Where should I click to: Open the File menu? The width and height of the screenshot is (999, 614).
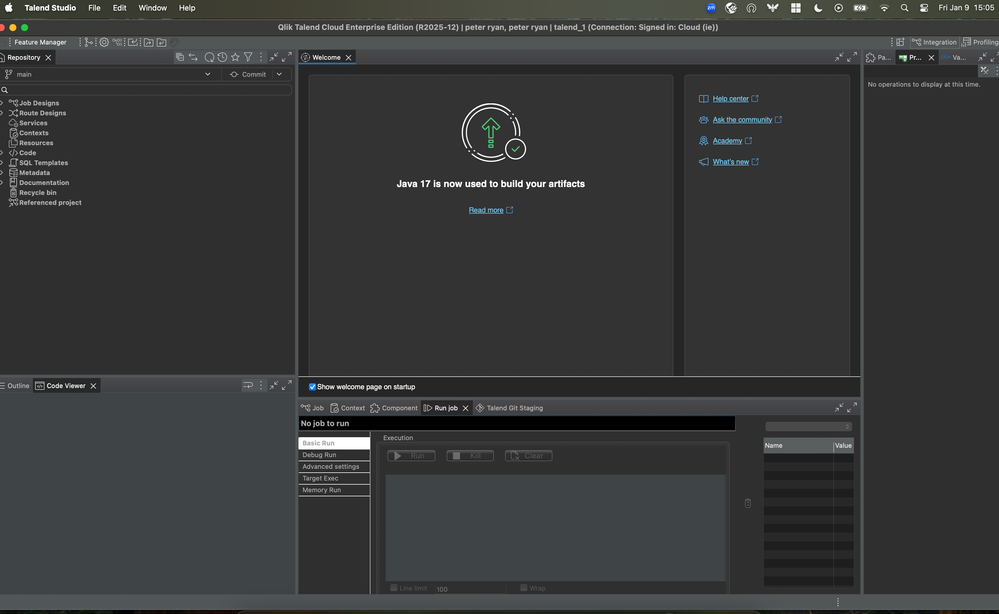tap(94, 8)
